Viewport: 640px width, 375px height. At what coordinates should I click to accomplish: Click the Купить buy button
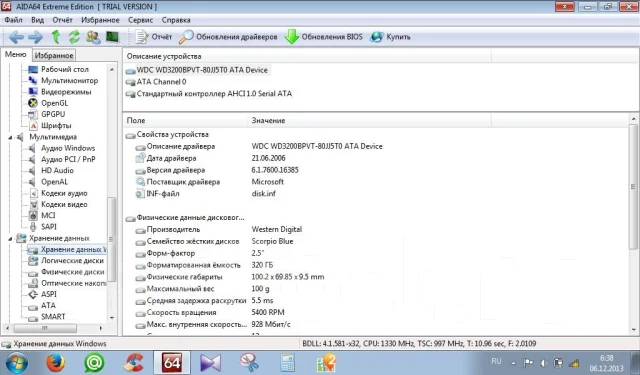(390, 37)
